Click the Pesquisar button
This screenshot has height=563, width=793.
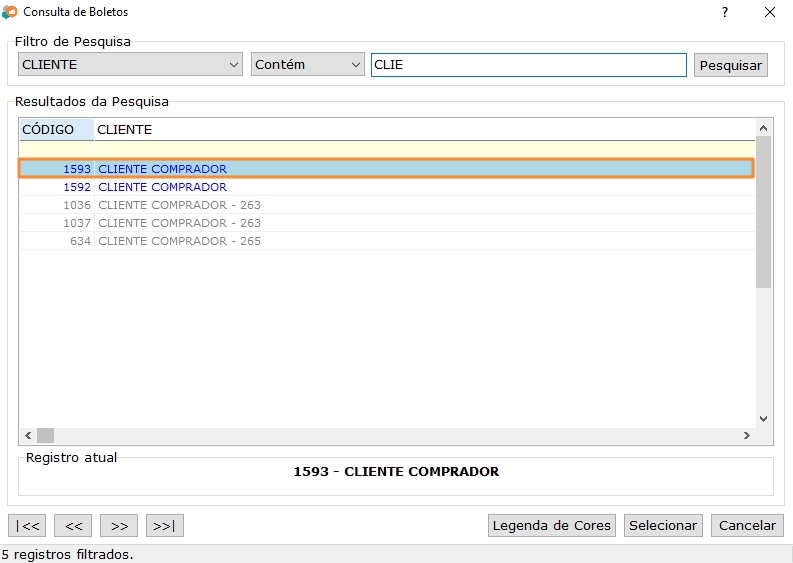[x=730, y=65]
